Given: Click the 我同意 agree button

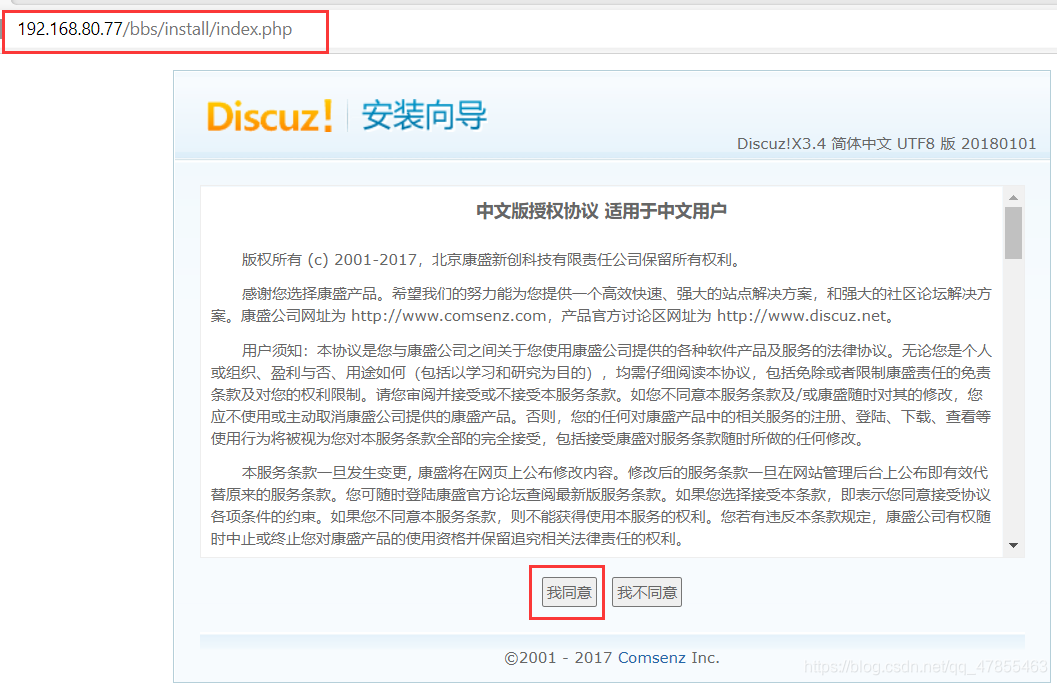Looking at the screenshot, I should [570, 593].
